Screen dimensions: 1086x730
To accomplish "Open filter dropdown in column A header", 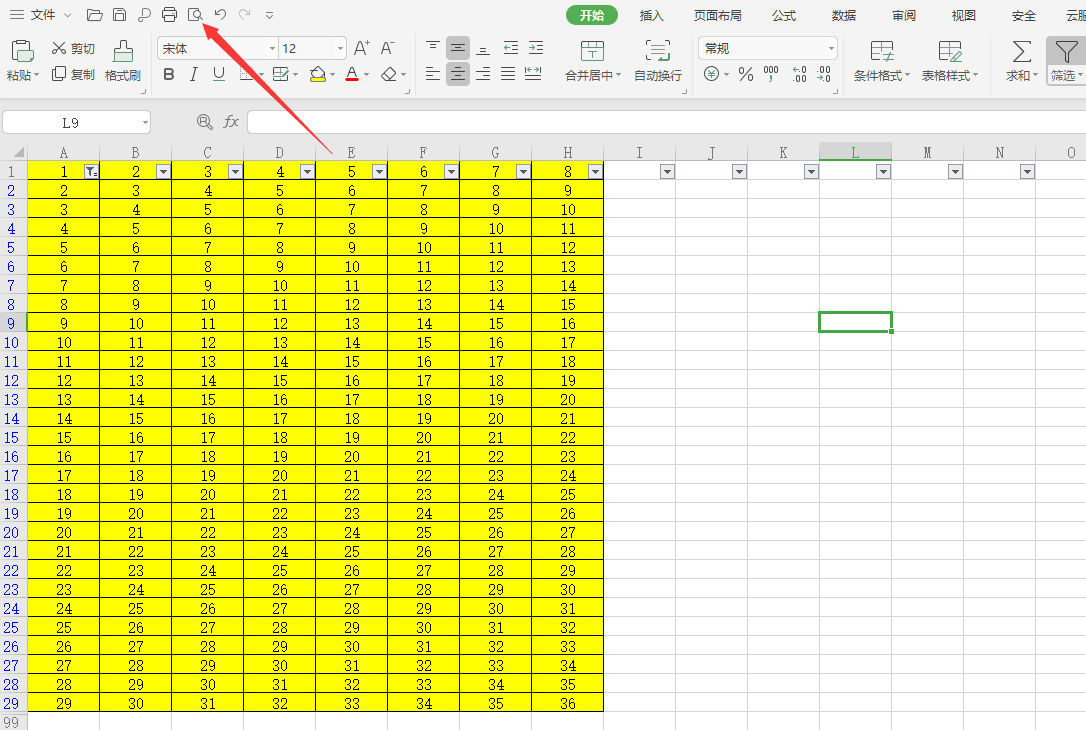I will click(91, 172).
